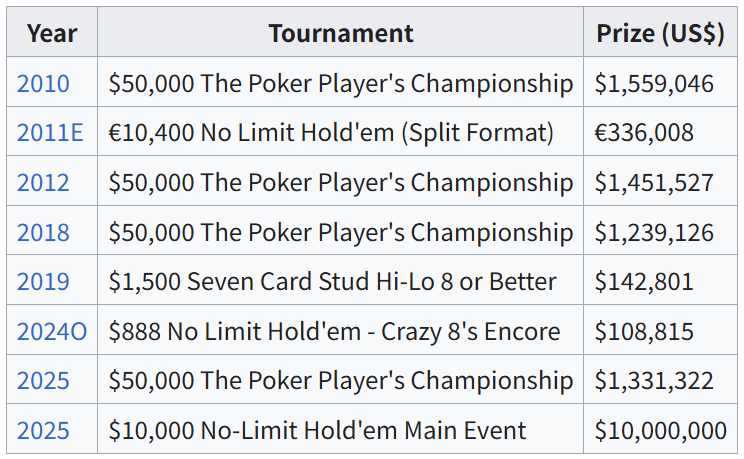The width and height of the screenshot is (744, 459).
Task: Click the 2018 year link
Action: coord(43,232)
